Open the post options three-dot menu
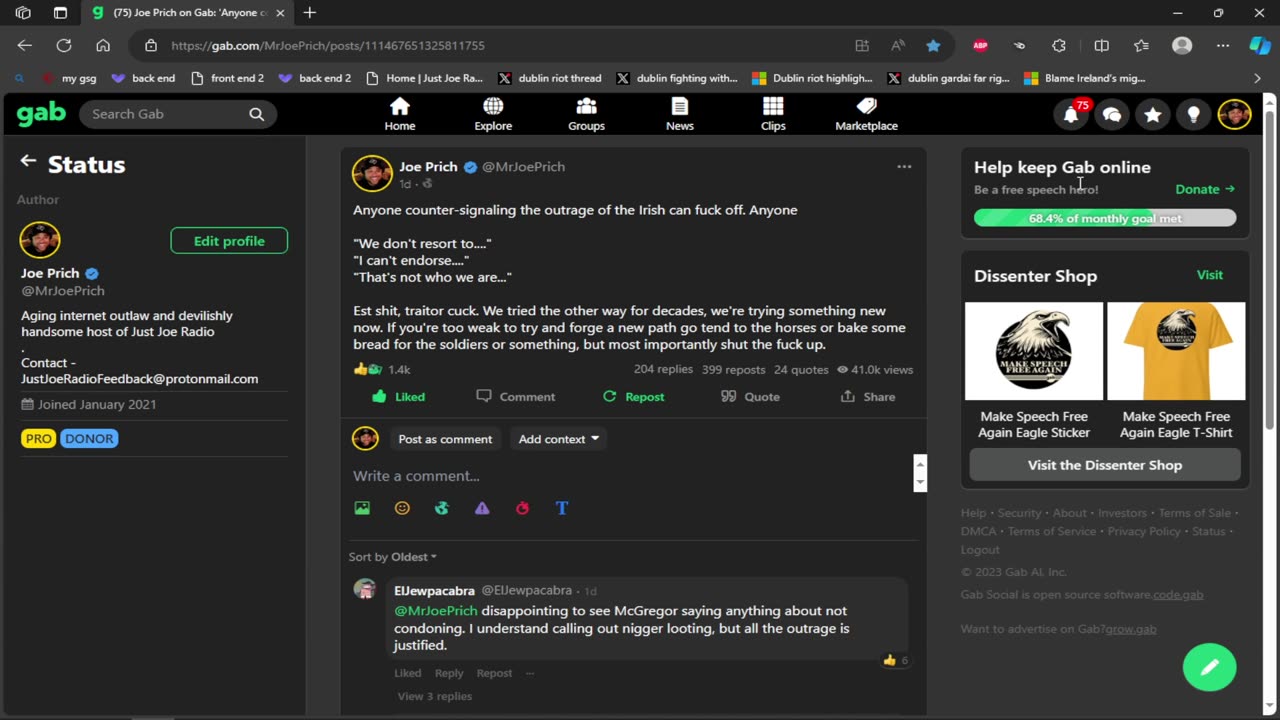The width and height of the screenshot is (1280, 720). pyautogui.click(x=904, y=167)
